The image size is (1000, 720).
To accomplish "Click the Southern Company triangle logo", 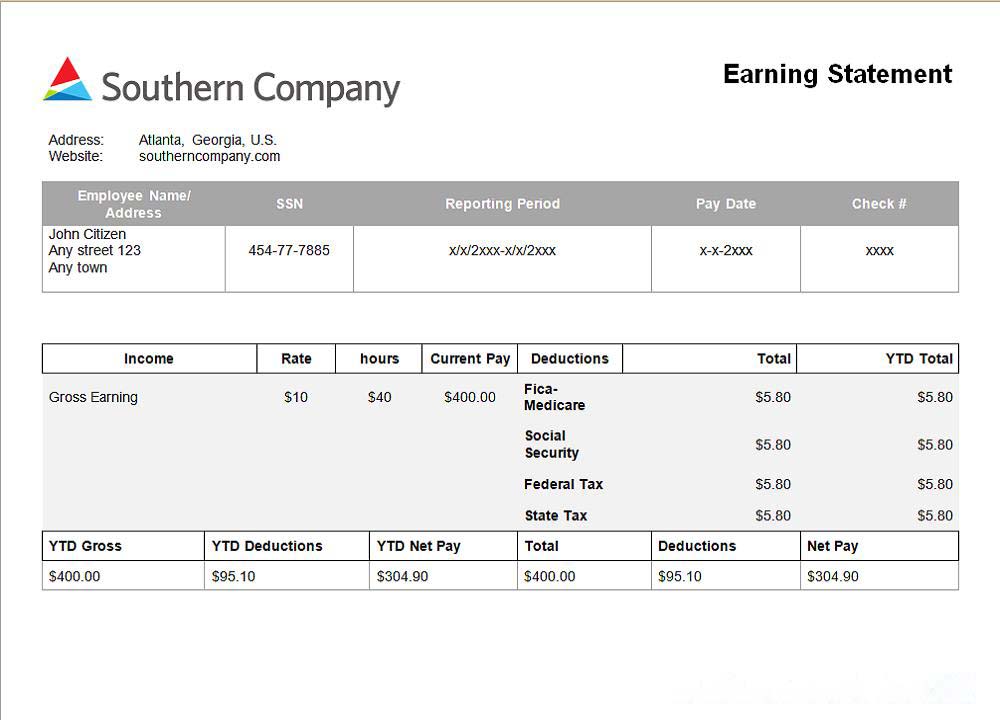I will click(x=67, y=80).
